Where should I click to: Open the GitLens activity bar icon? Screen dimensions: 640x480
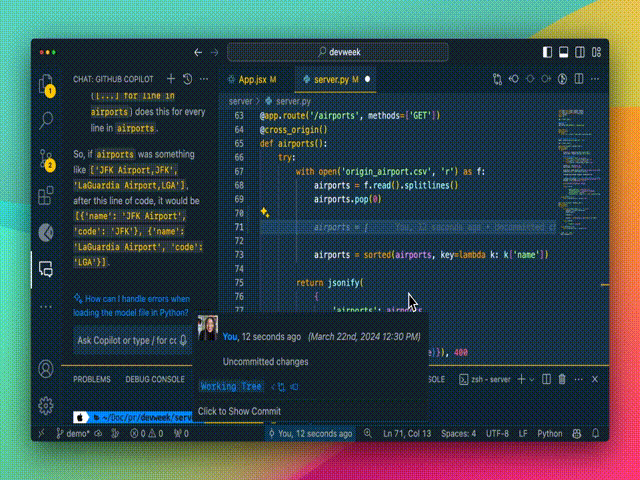pos(46,233)
